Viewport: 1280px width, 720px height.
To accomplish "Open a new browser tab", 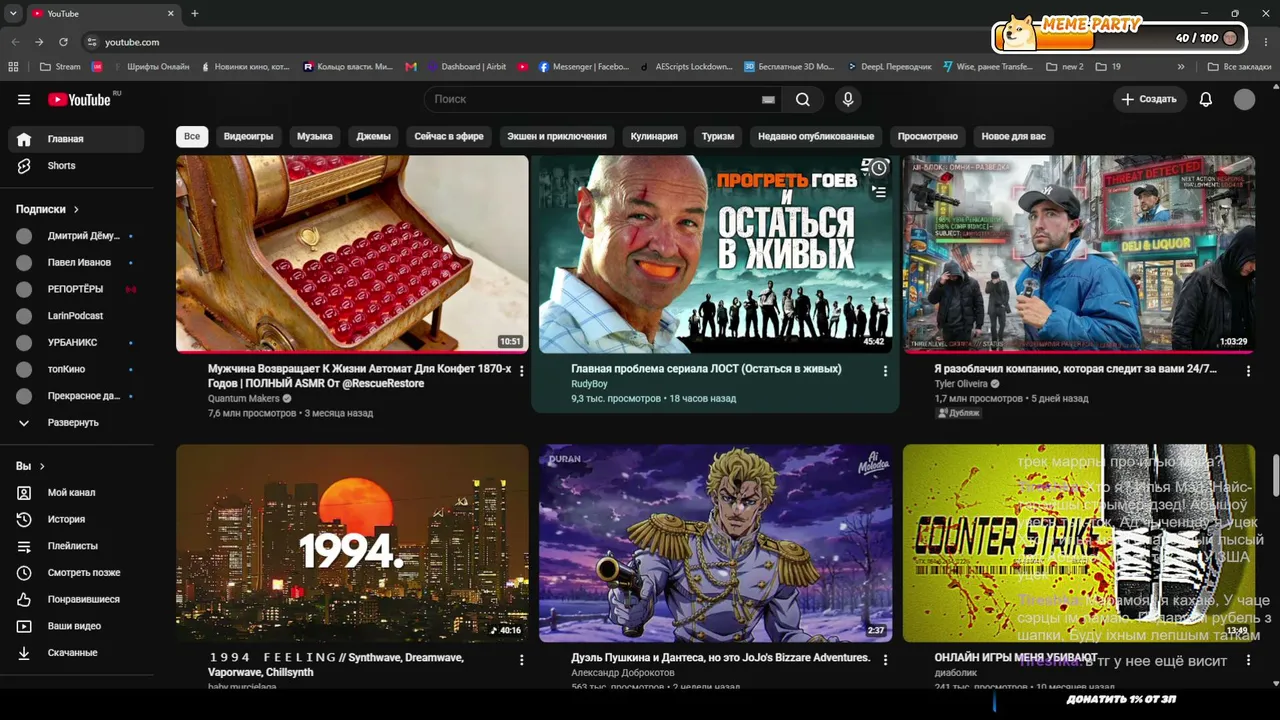I will (194, 14).
